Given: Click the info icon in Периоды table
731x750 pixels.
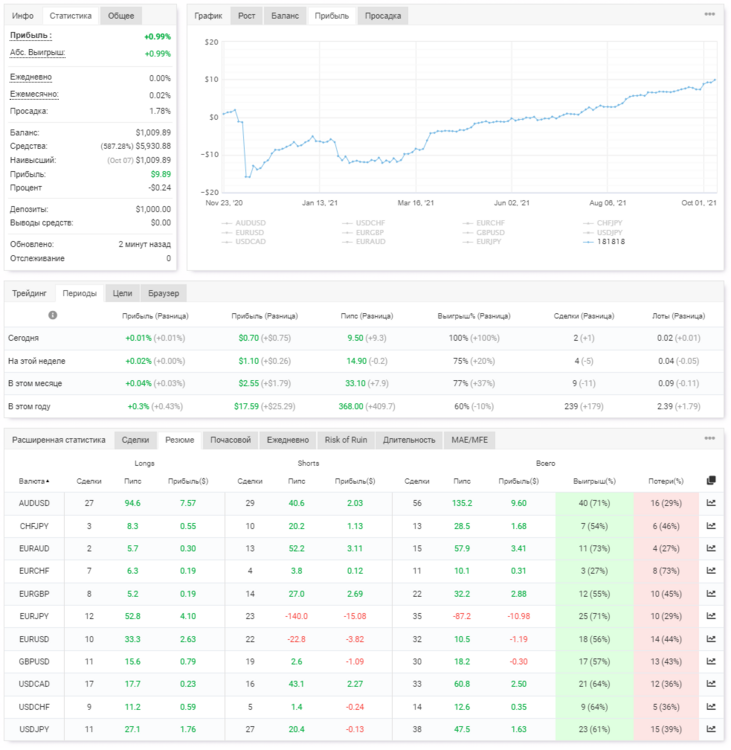Looking at the screenshot, I should 53,315.
